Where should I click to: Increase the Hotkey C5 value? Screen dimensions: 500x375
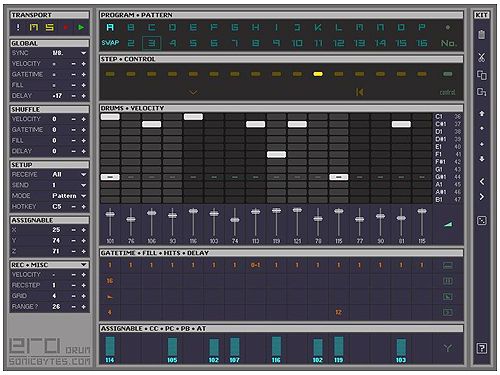click(x=84, y=207)
